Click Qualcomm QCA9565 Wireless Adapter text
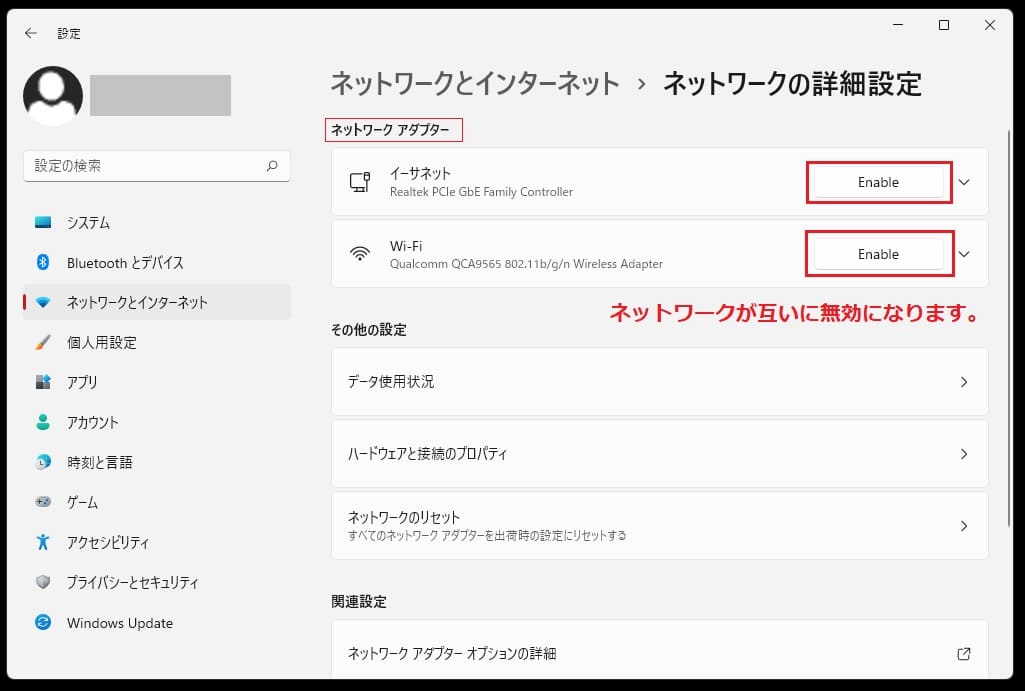This screenshot has width=1025, height=691. (526, 264)
